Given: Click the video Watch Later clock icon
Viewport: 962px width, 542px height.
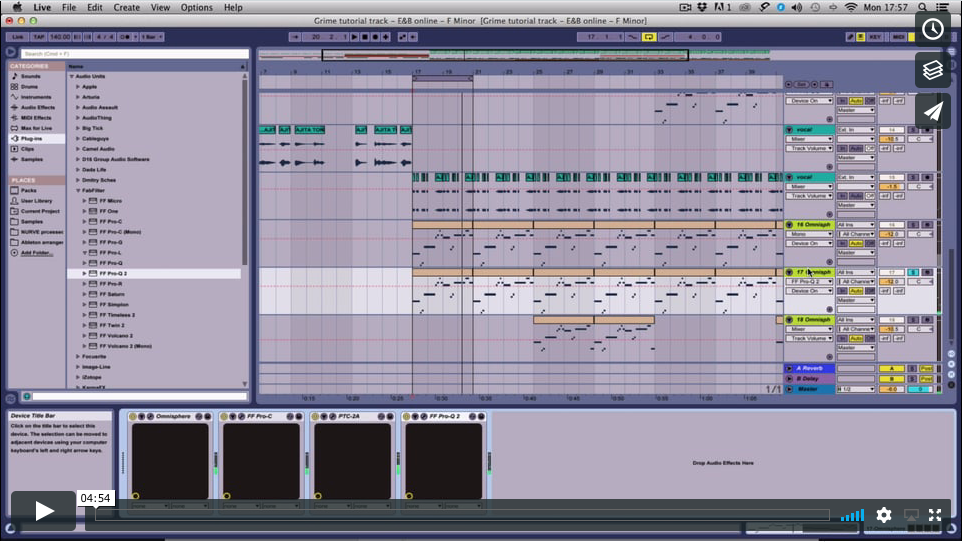Looking at the screenshot, I should pos(933,29).
